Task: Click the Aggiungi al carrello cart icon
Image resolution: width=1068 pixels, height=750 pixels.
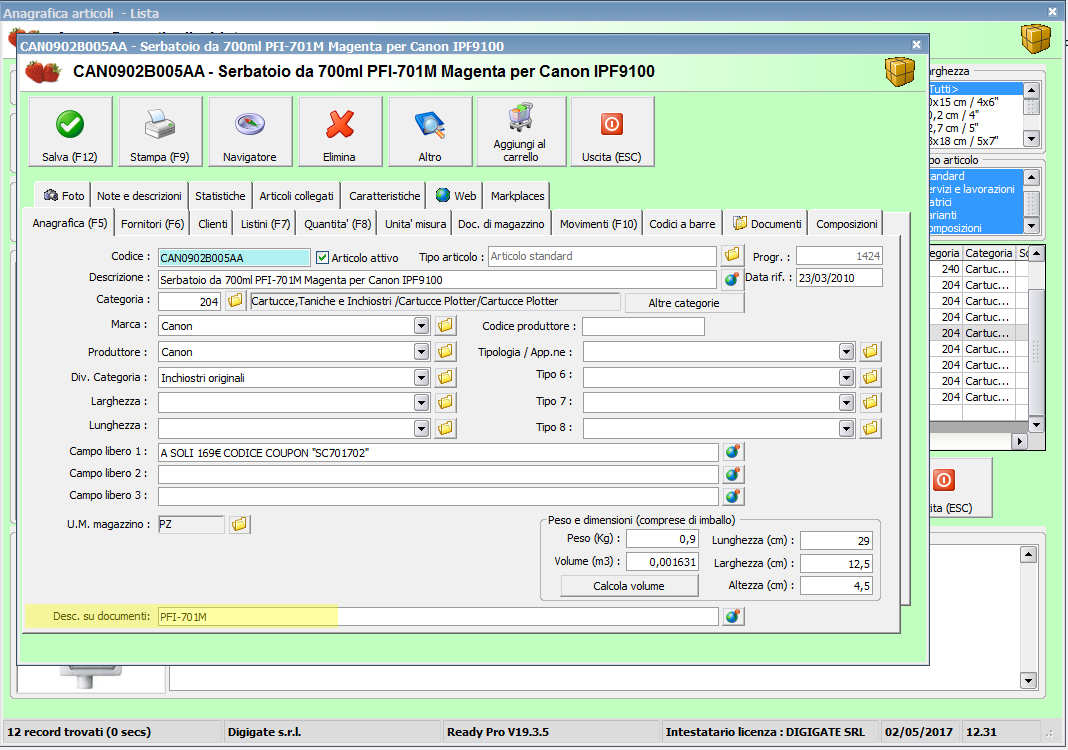Action: 520,119
